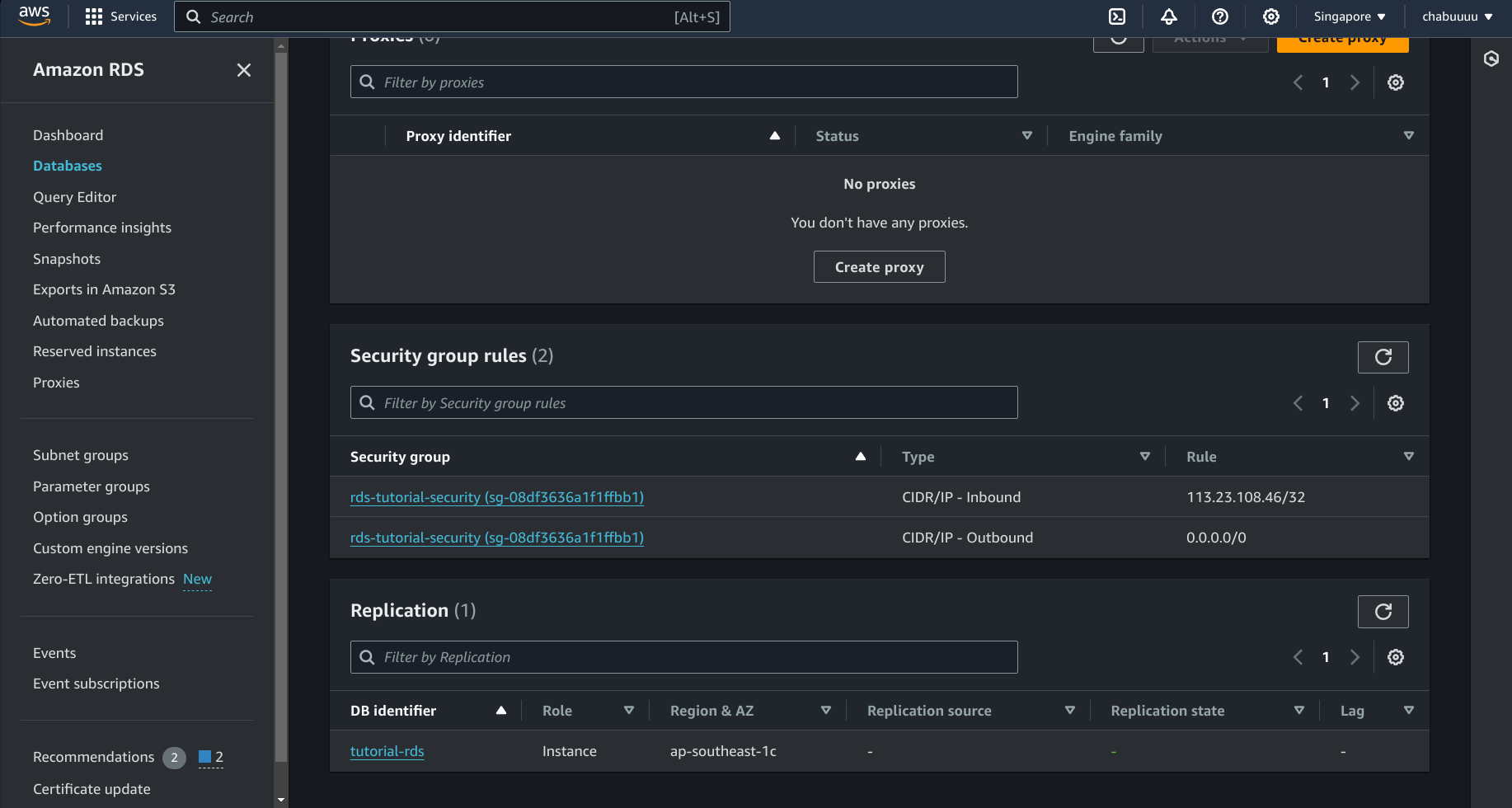Go to Snapshots in sidebar
The width and height of the screenshot is (1512, 808).
67,259
